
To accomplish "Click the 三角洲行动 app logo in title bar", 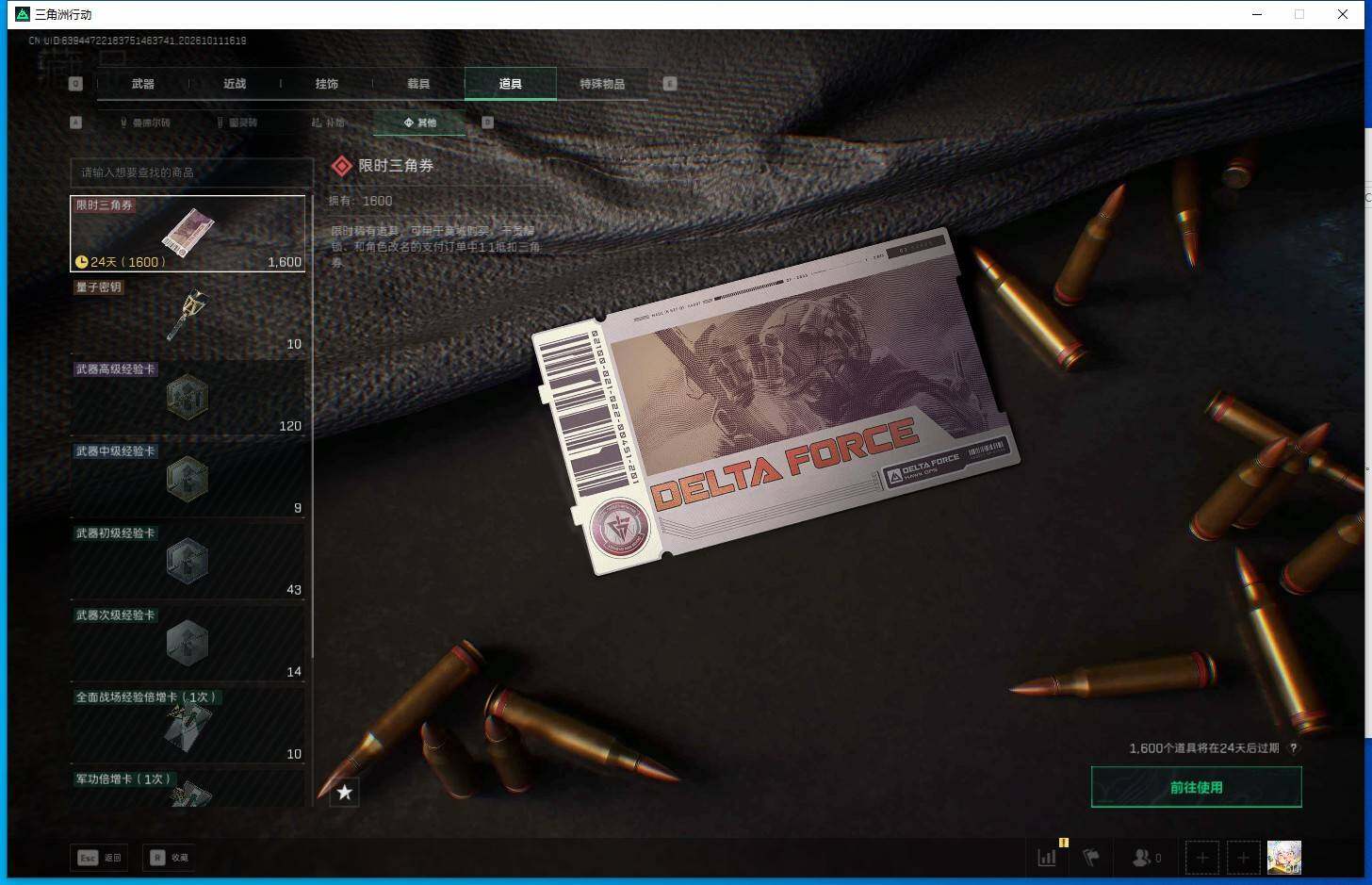I will coord(23,14).
